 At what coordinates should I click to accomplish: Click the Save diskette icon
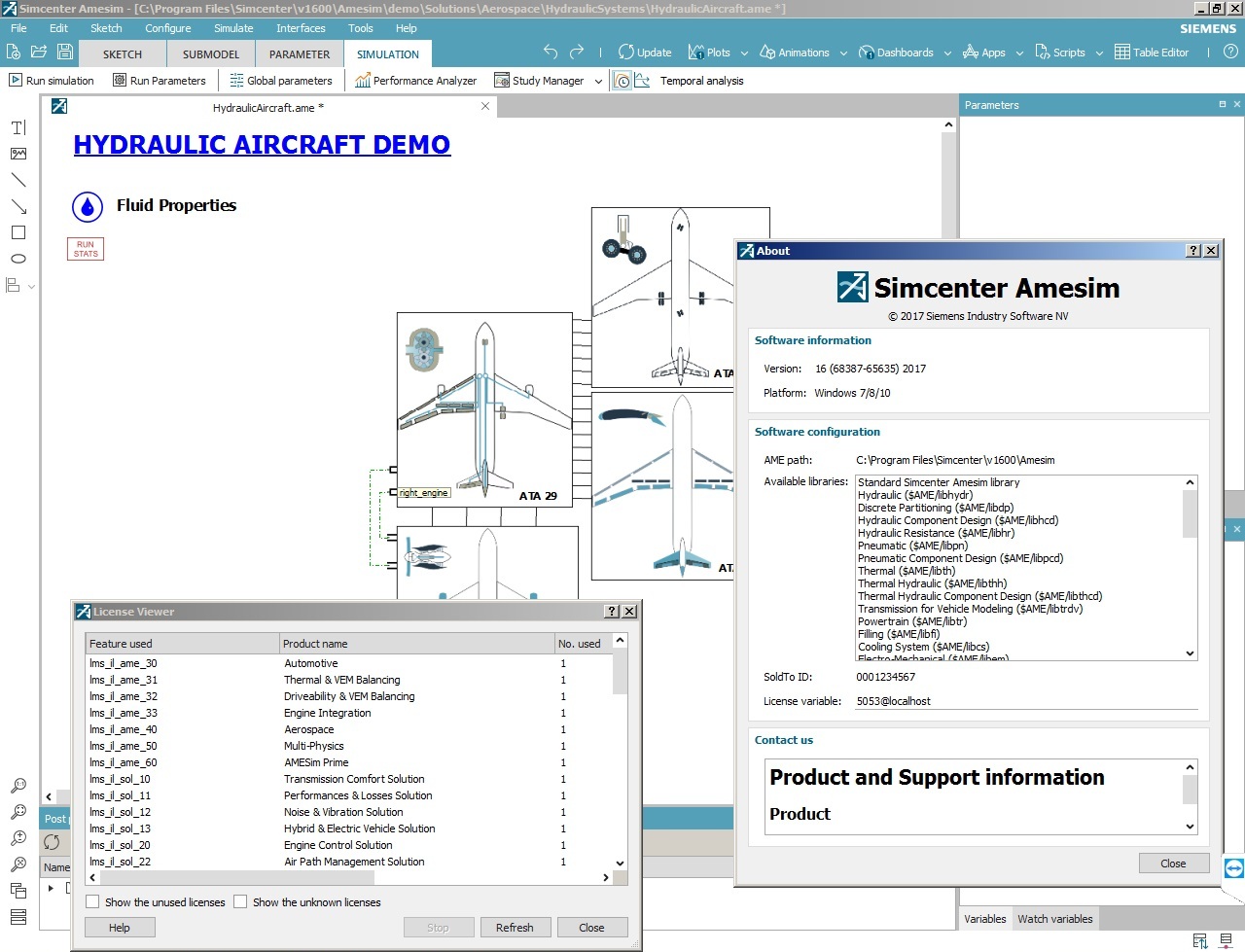[65, 52]
